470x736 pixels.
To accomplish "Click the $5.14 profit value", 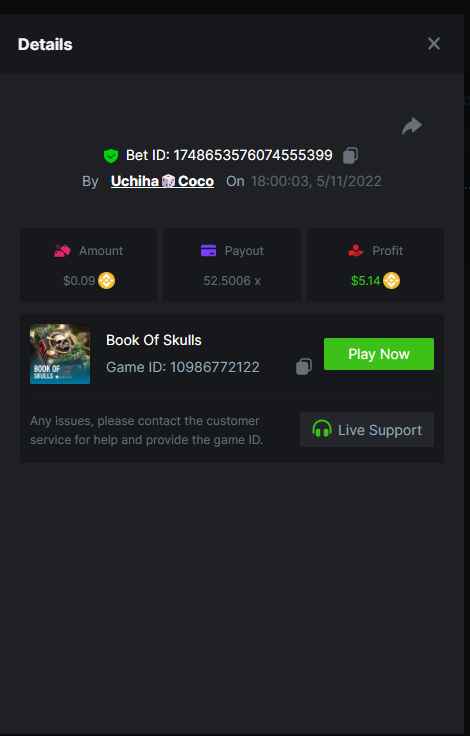I will (365, 281).
